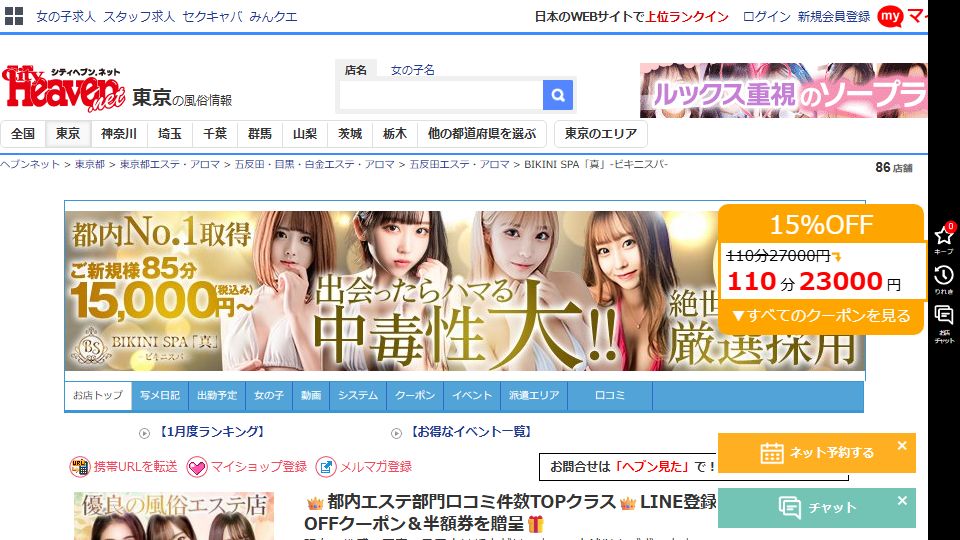Click 東京都エステ・アロマ breadcrumb
The width and height of the screenshot is (960, 540).
170,164
